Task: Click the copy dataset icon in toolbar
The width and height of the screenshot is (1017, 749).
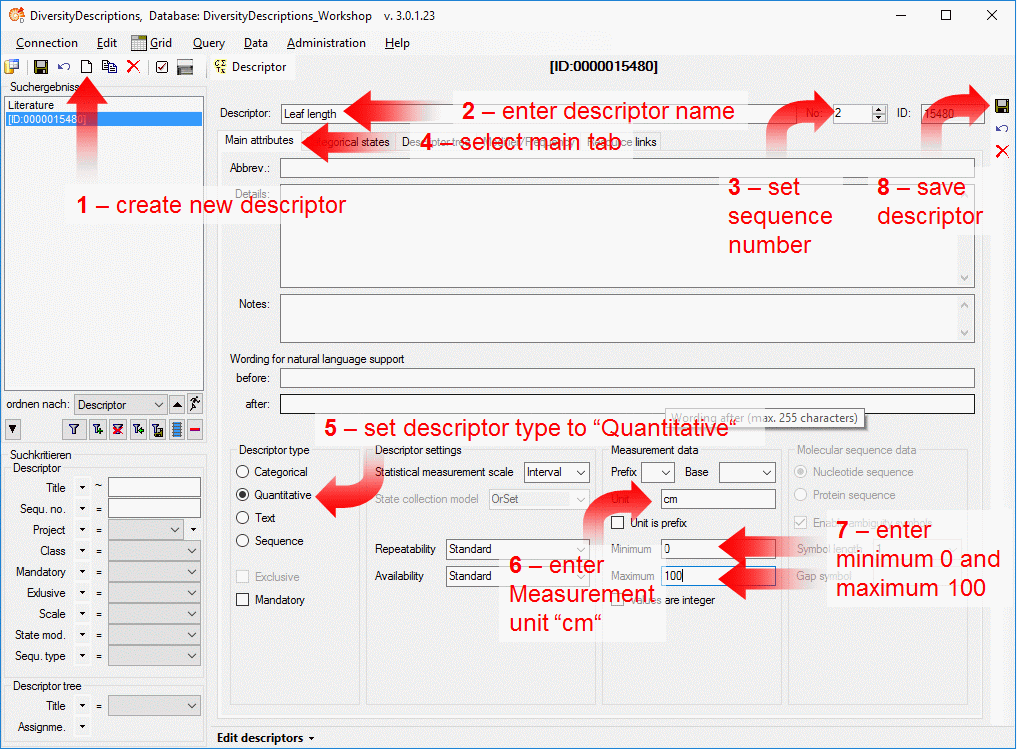Action: (110, 67)
